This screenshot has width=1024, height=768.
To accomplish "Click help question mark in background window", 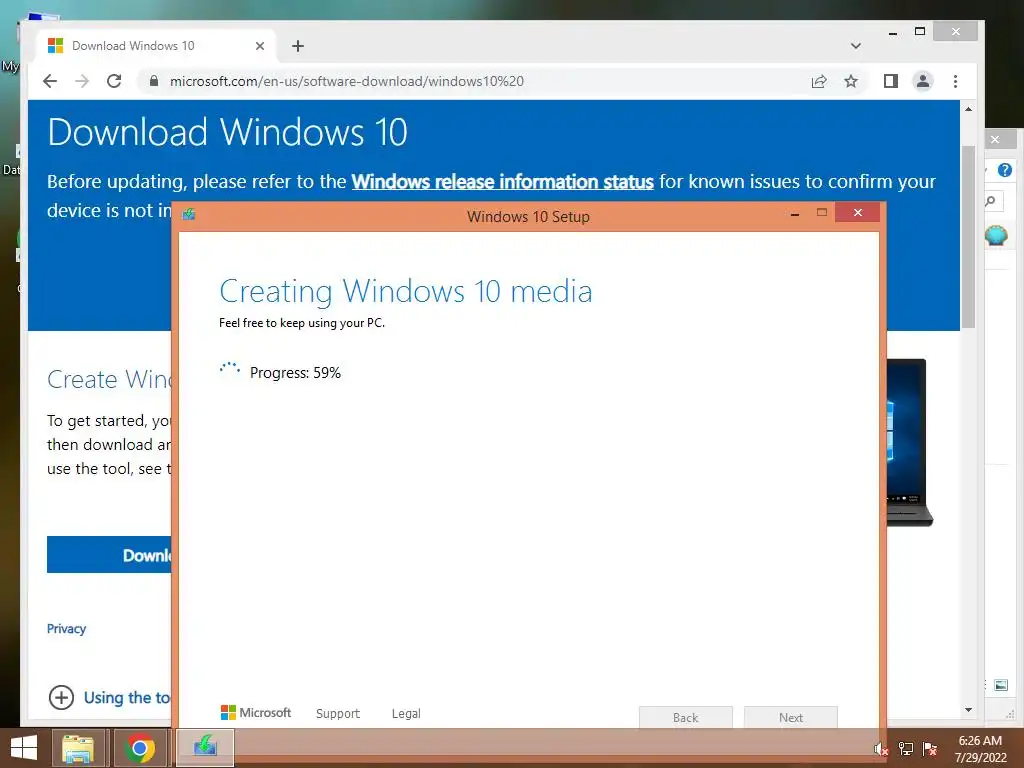I will (1004, 170).
